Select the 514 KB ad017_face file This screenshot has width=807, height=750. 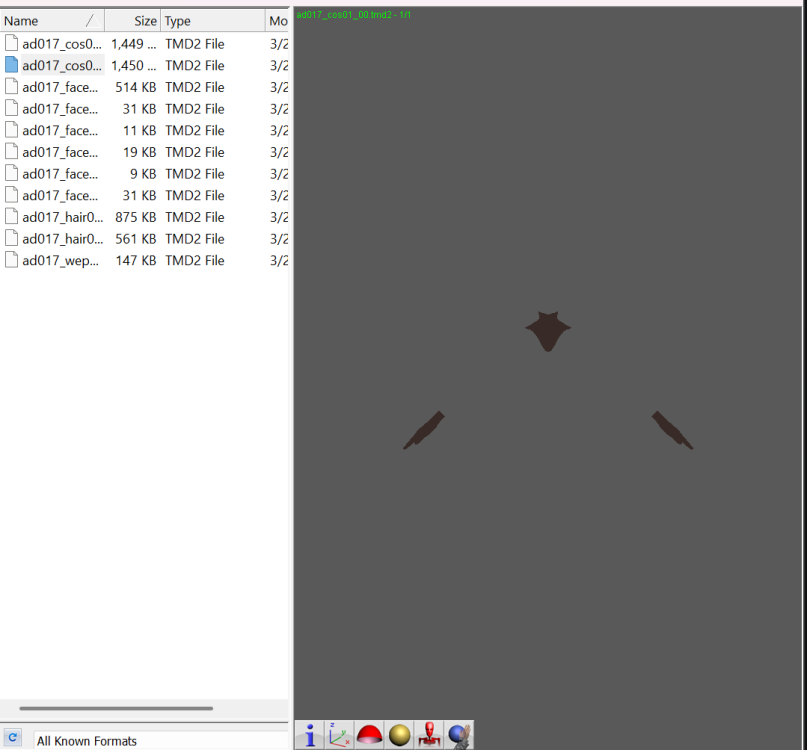coord(62,87)
